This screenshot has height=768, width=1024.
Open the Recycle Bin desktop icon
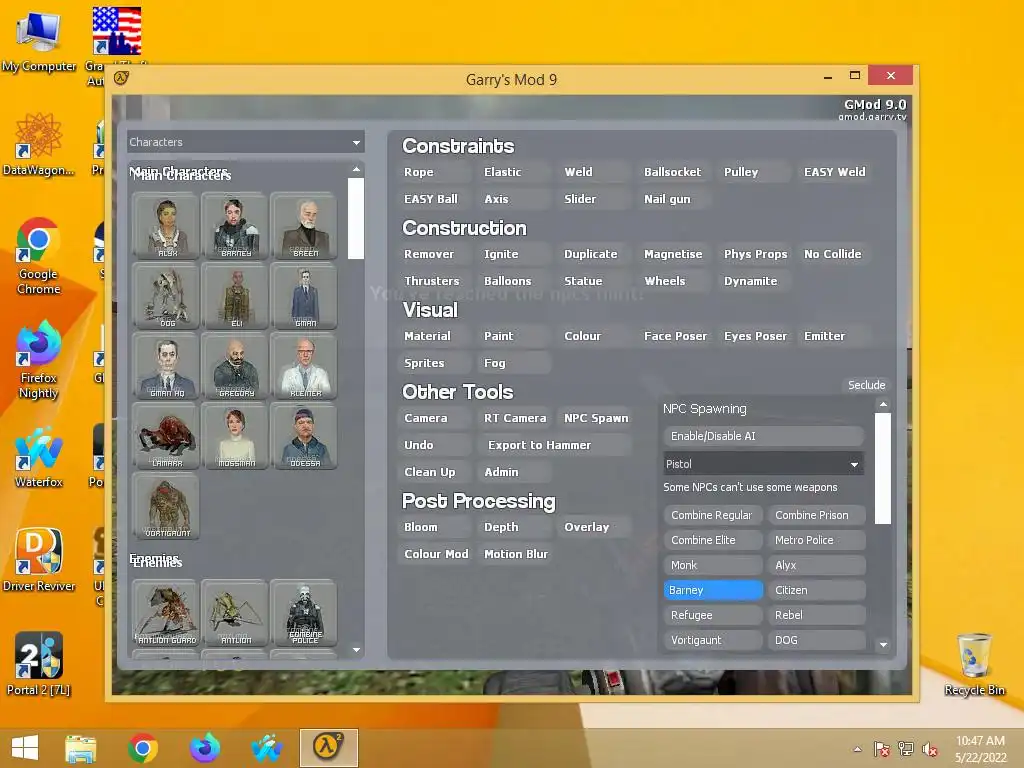click(974, 664)
